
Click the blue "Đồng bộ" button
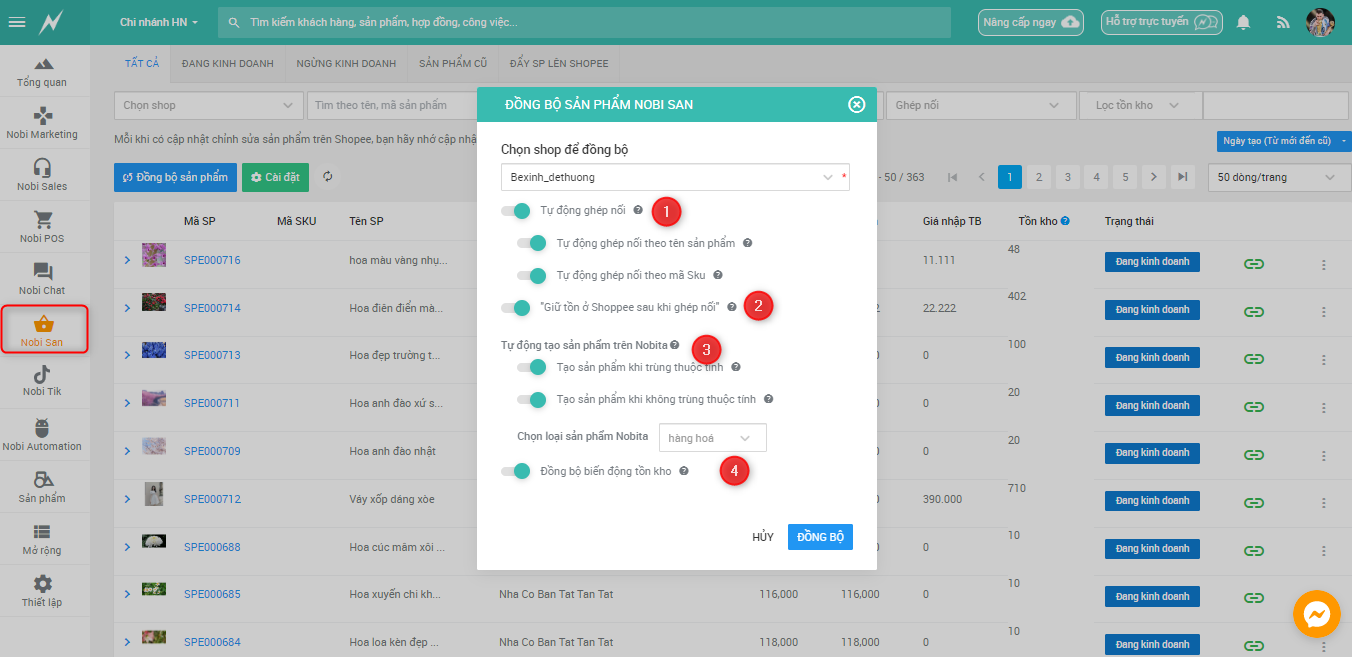[x=819, y=537]
